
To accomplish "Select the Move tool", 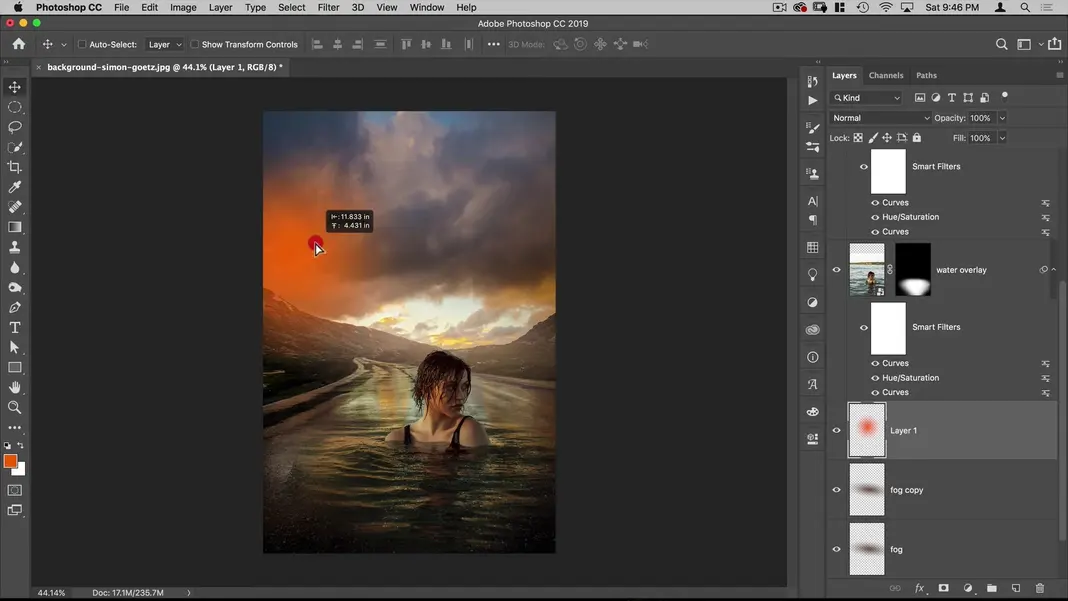I will [15, 87].
